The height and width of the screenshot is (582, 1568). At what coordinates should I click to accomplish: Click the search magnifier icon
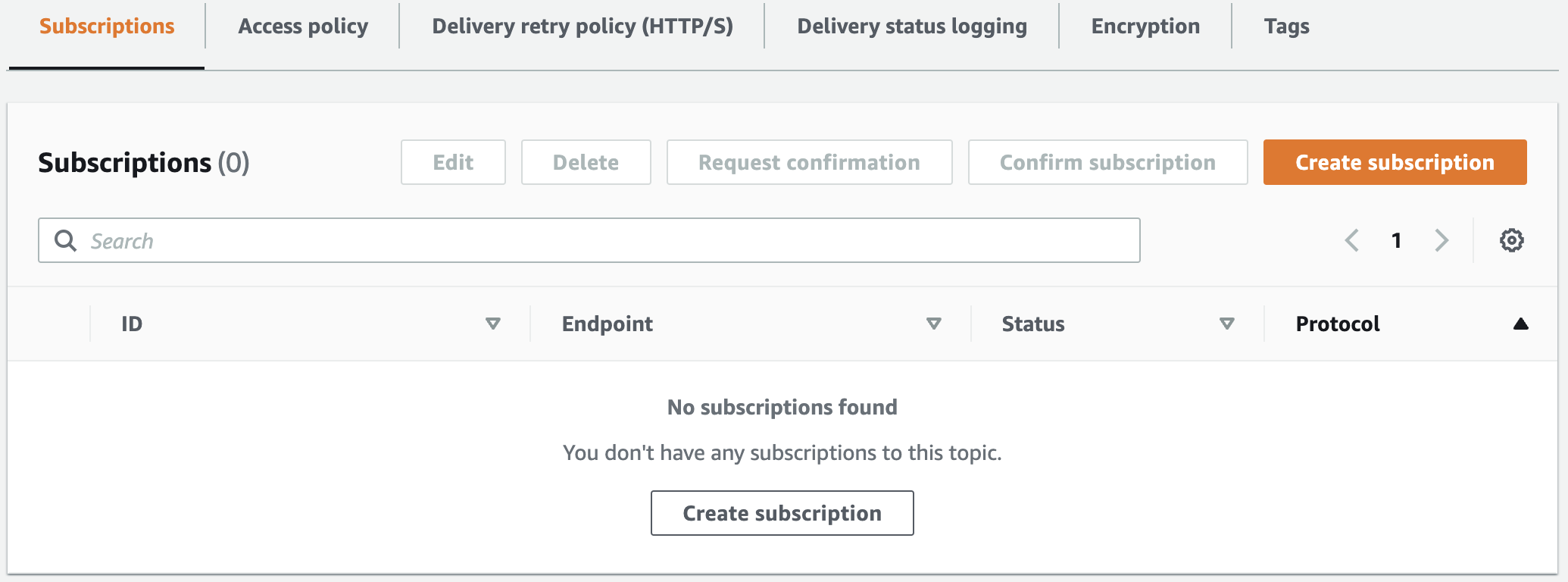point(64,240)
